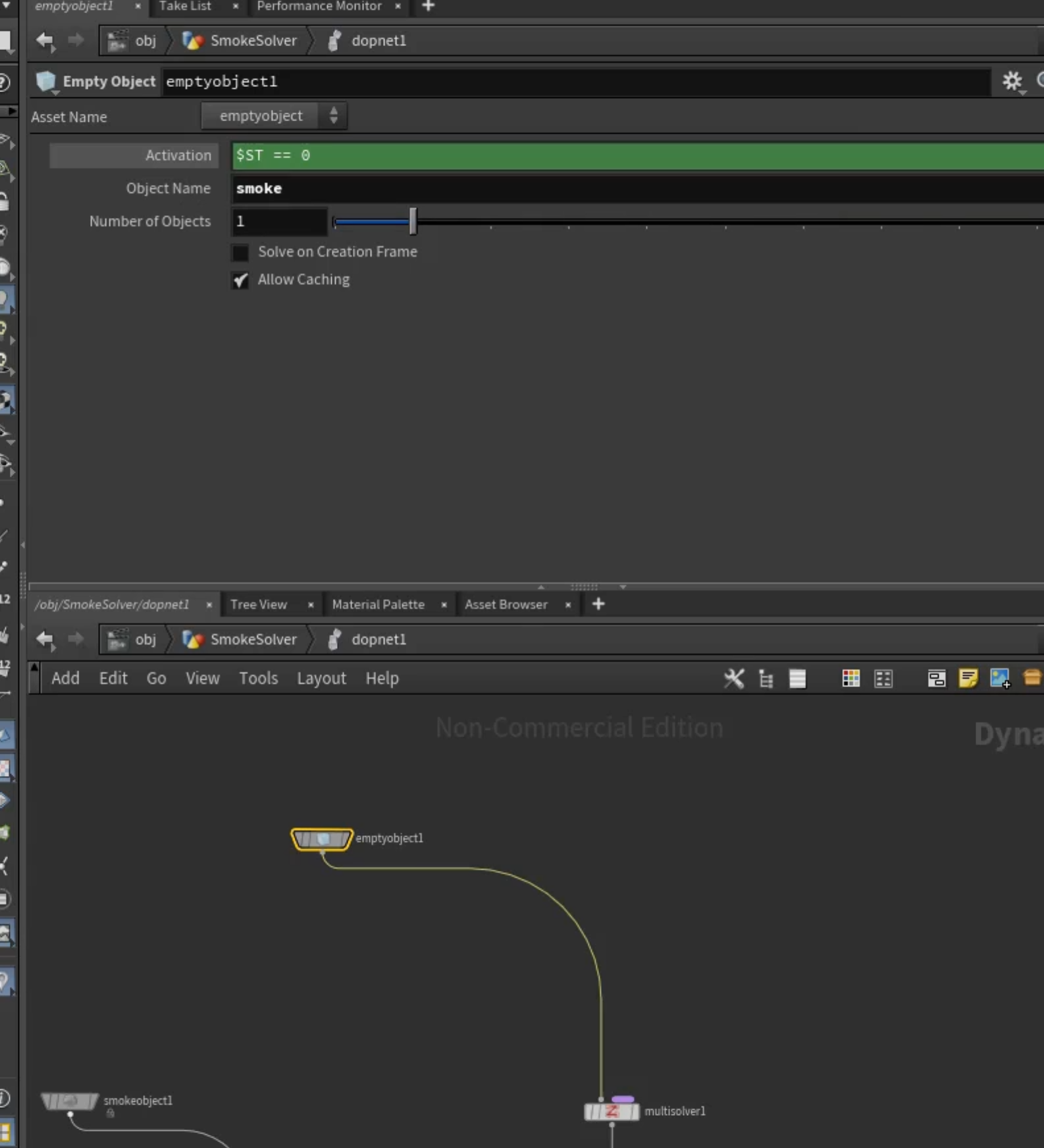Click the tree layout icon in network toolbar
The height and width of the screenshot is (1148, 1044).
pyautogui.click(x=766, y=679)
